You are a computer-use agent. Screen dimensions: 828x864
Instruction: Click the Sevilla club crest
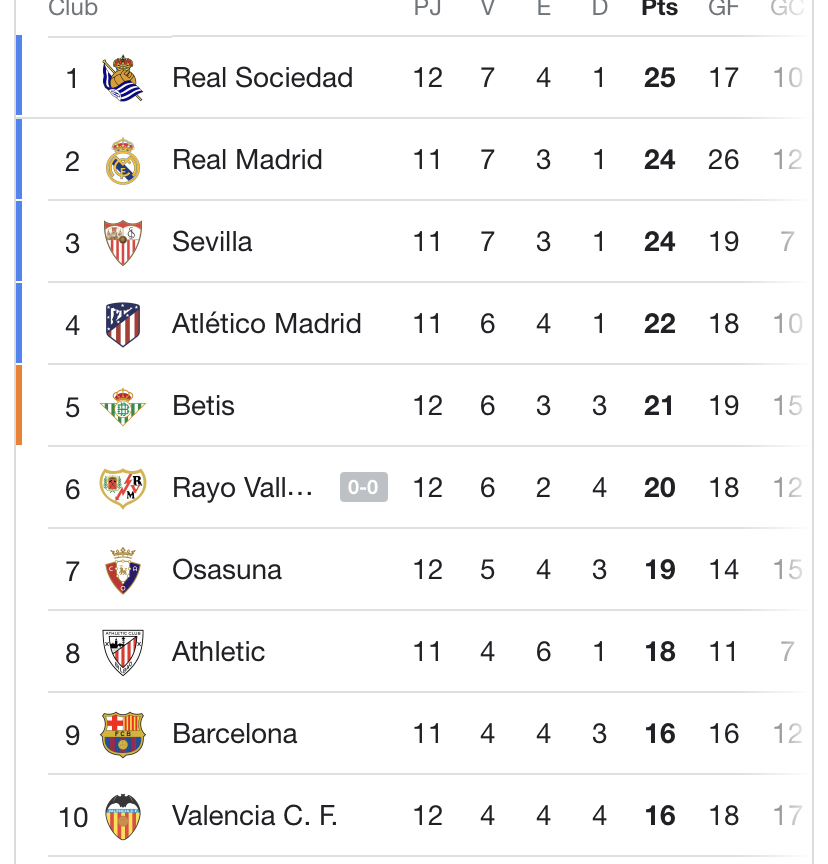click(122, 243)
